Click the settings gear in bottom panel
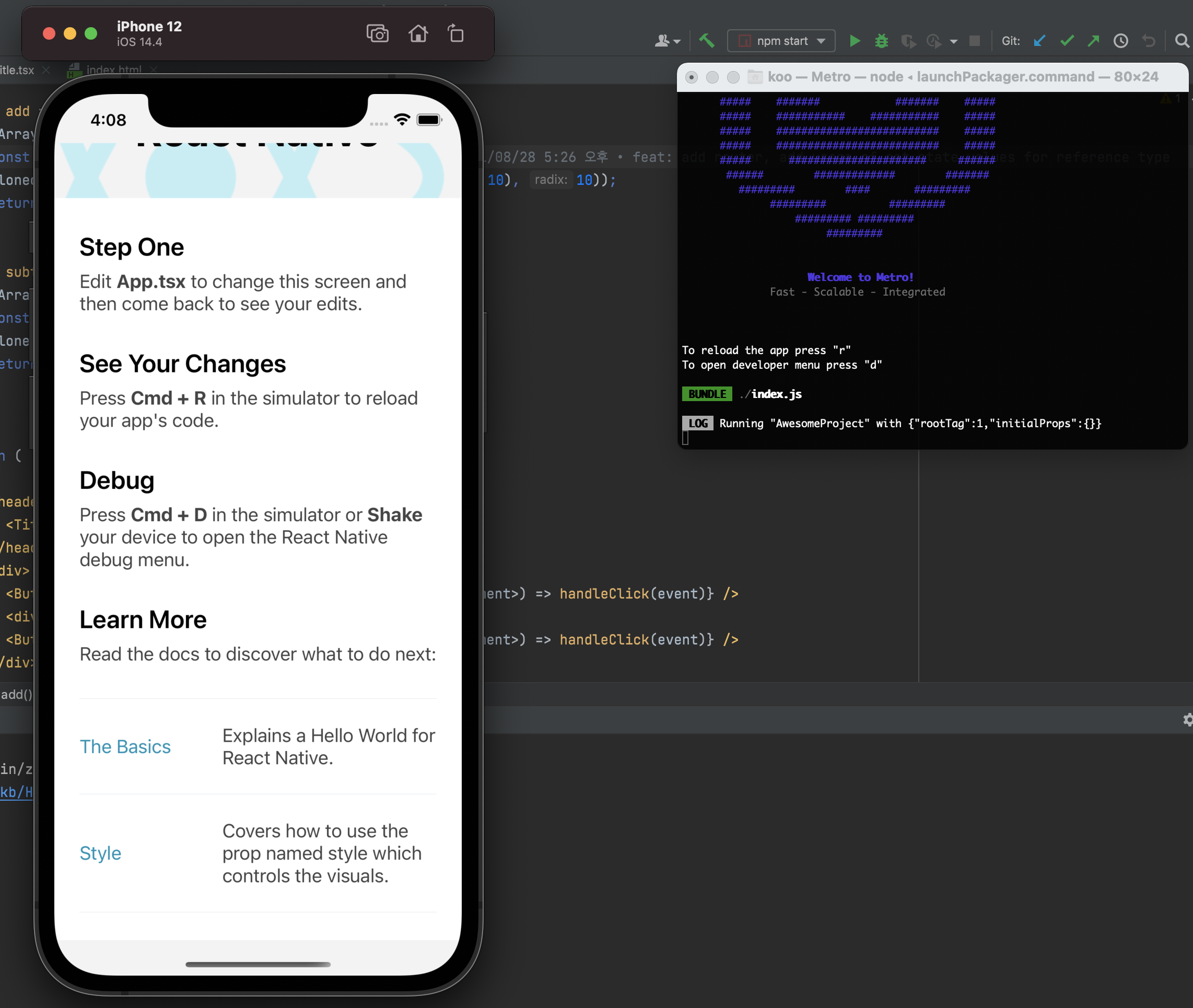Image resolution: width=1193 pixels, height=1008 pixels. (x=1188, y=720)
